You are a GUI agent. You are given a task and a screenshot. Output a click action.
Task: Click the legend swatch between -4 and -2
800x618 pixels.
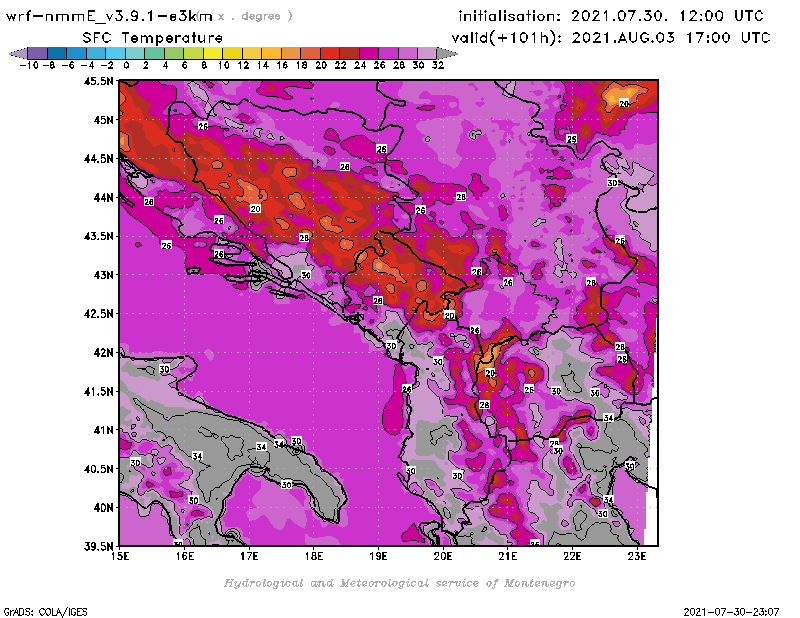click(96, 53)
